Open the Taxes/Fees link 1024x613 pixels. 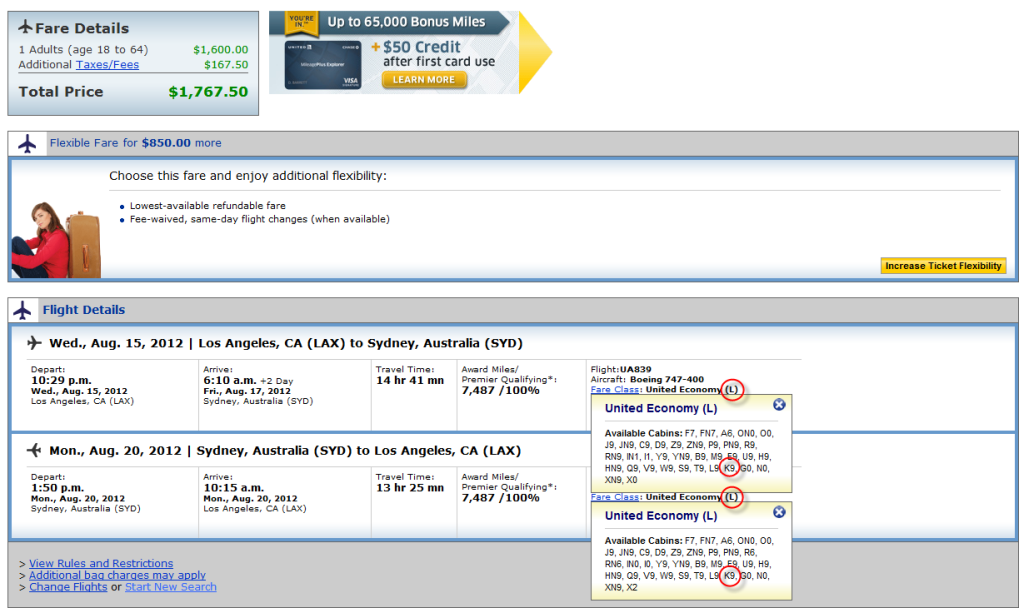point(107,65)
